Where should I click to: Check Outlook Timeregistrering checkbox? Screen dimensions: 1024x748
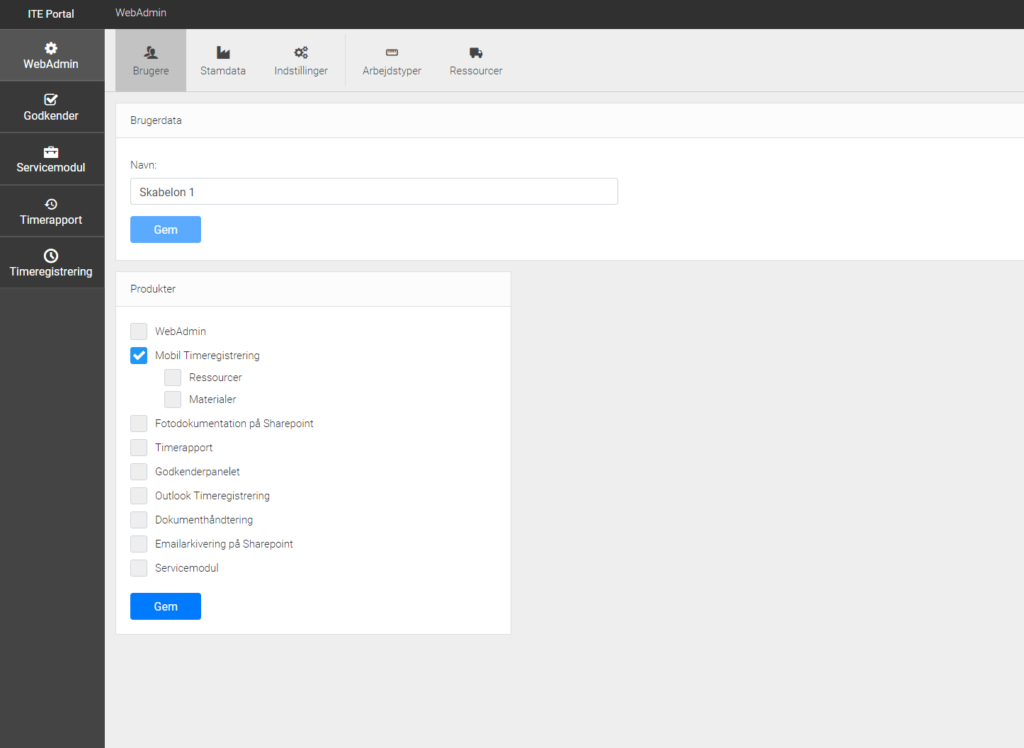click(138, 496)
